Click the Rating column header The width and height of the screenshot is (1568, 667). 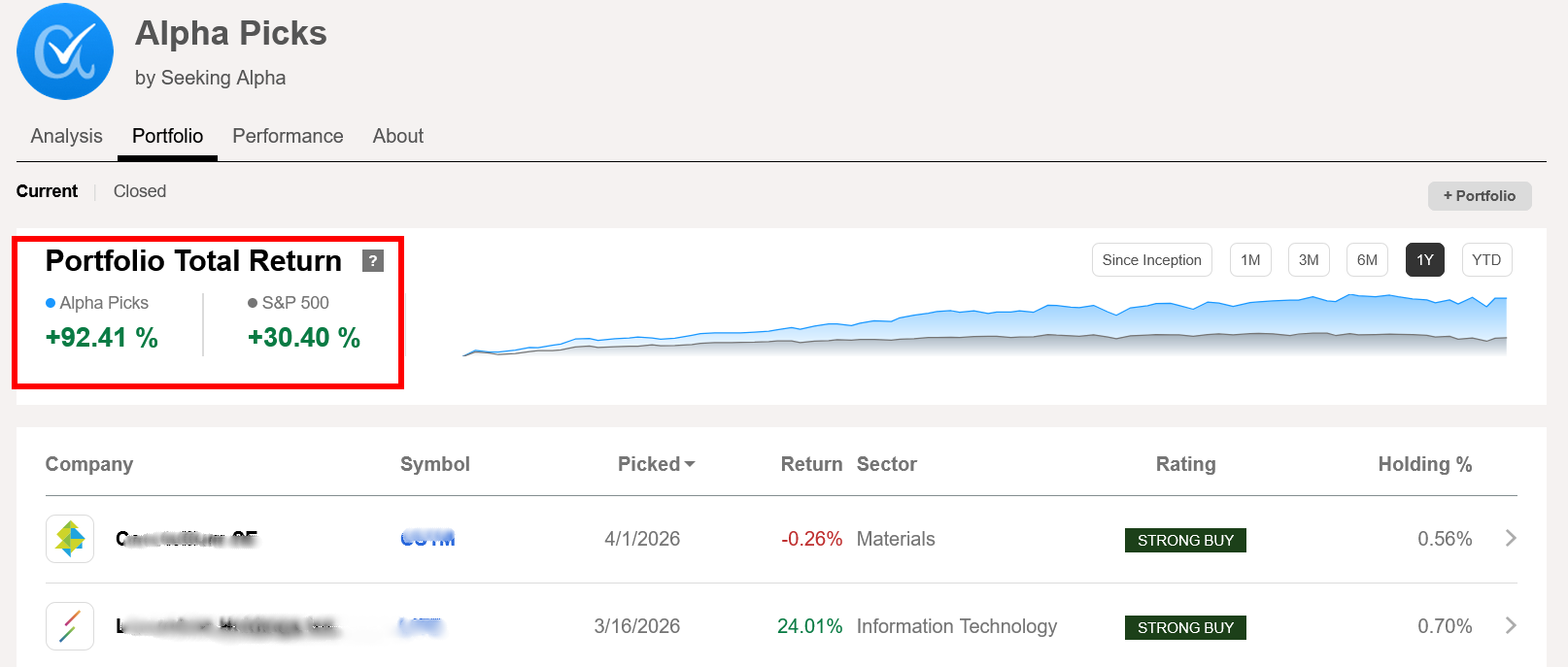tap(1185, 464)
